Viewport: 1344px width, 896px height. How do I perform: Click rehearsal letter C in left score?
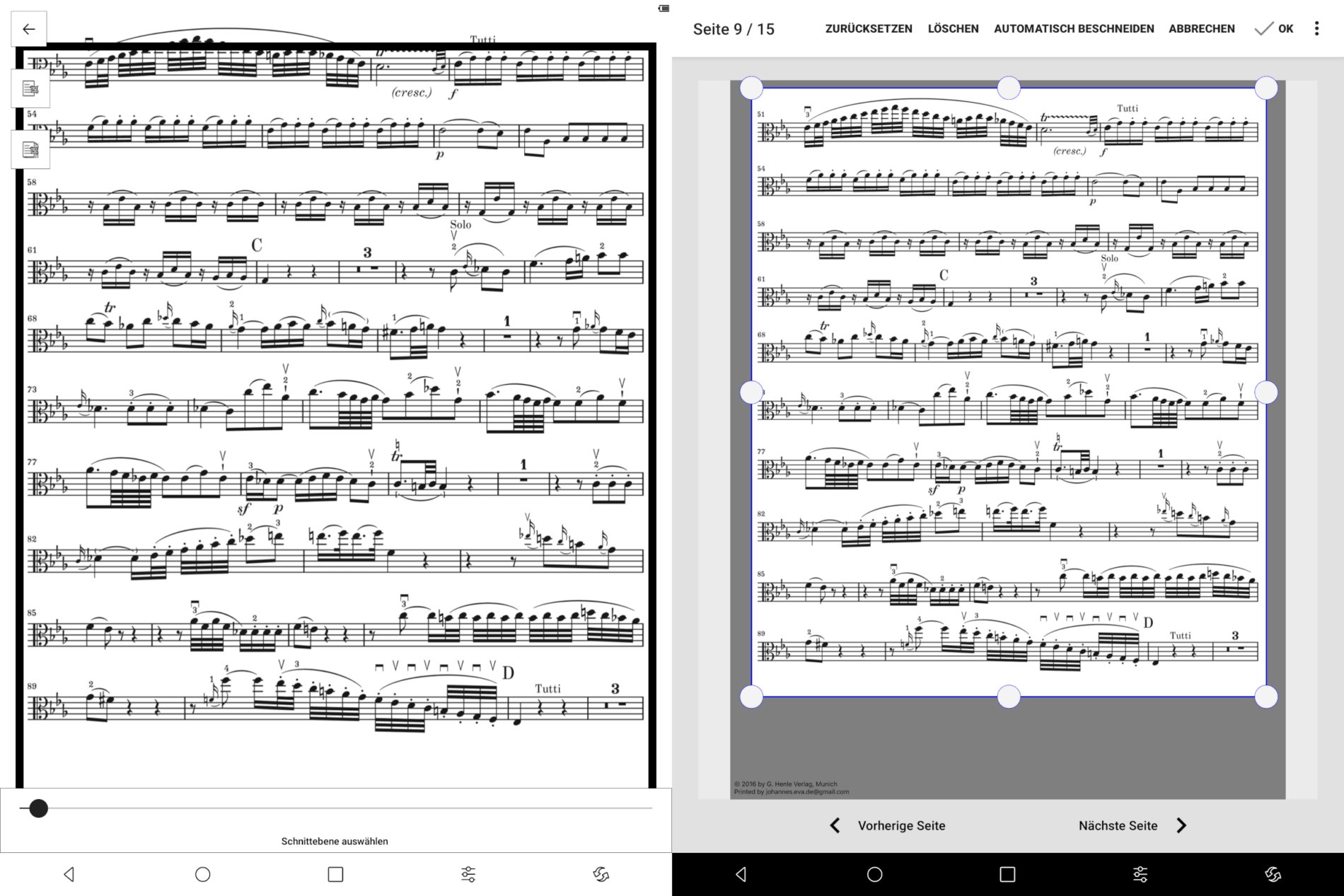pyautogui.click(x=257, y=245)
